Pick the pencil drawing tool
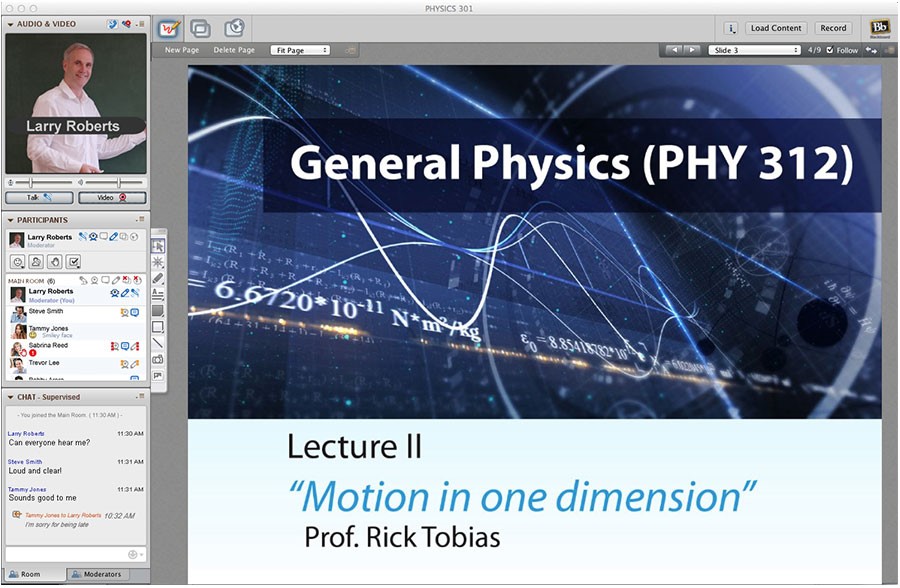 click(x=158, y=278)
